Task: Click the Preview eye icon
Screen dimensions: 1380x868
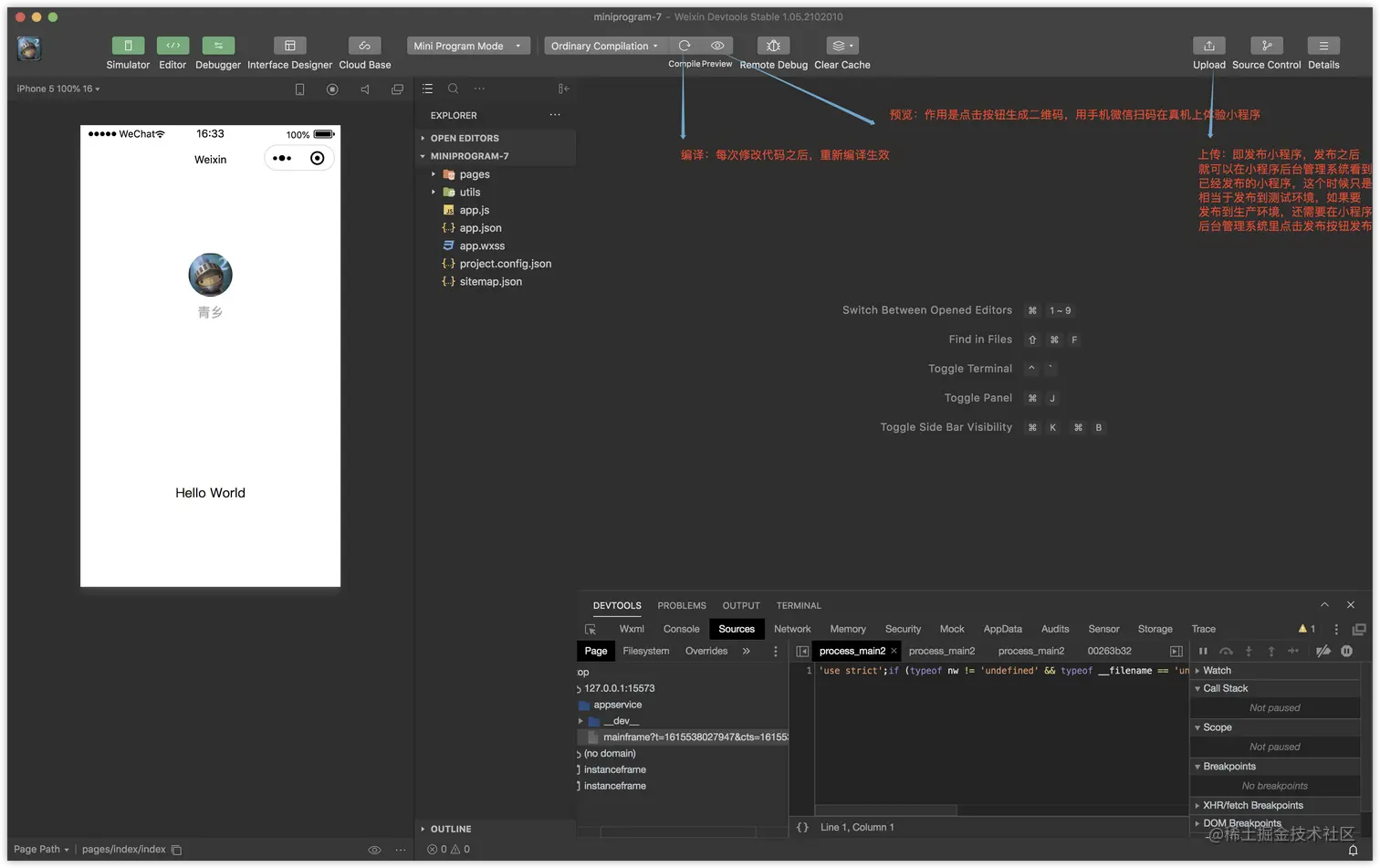Action: [x=717, y=46]
